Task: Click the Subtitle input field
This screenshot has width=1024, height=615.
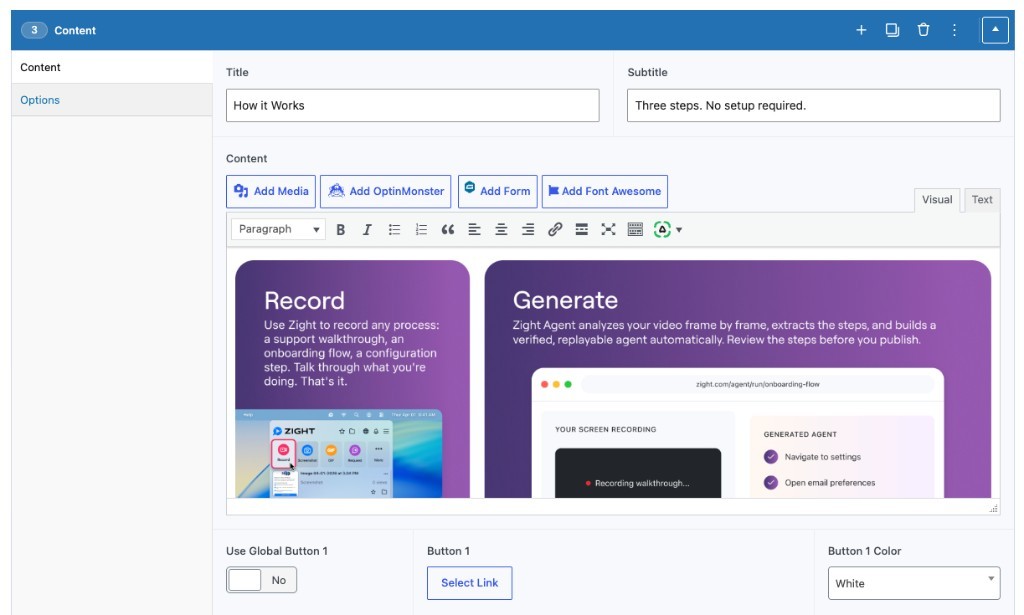Action: click(813, 105)
